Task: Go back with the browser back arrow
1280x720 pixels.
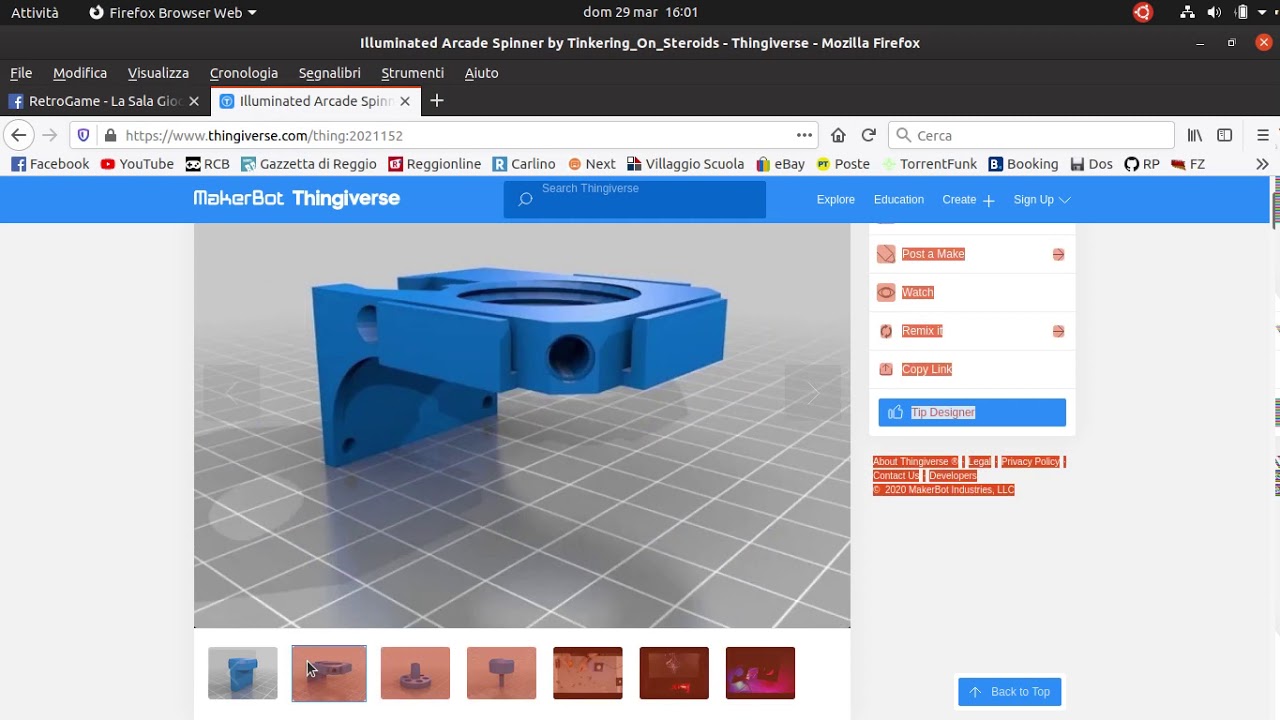Action: pos(18,135)
